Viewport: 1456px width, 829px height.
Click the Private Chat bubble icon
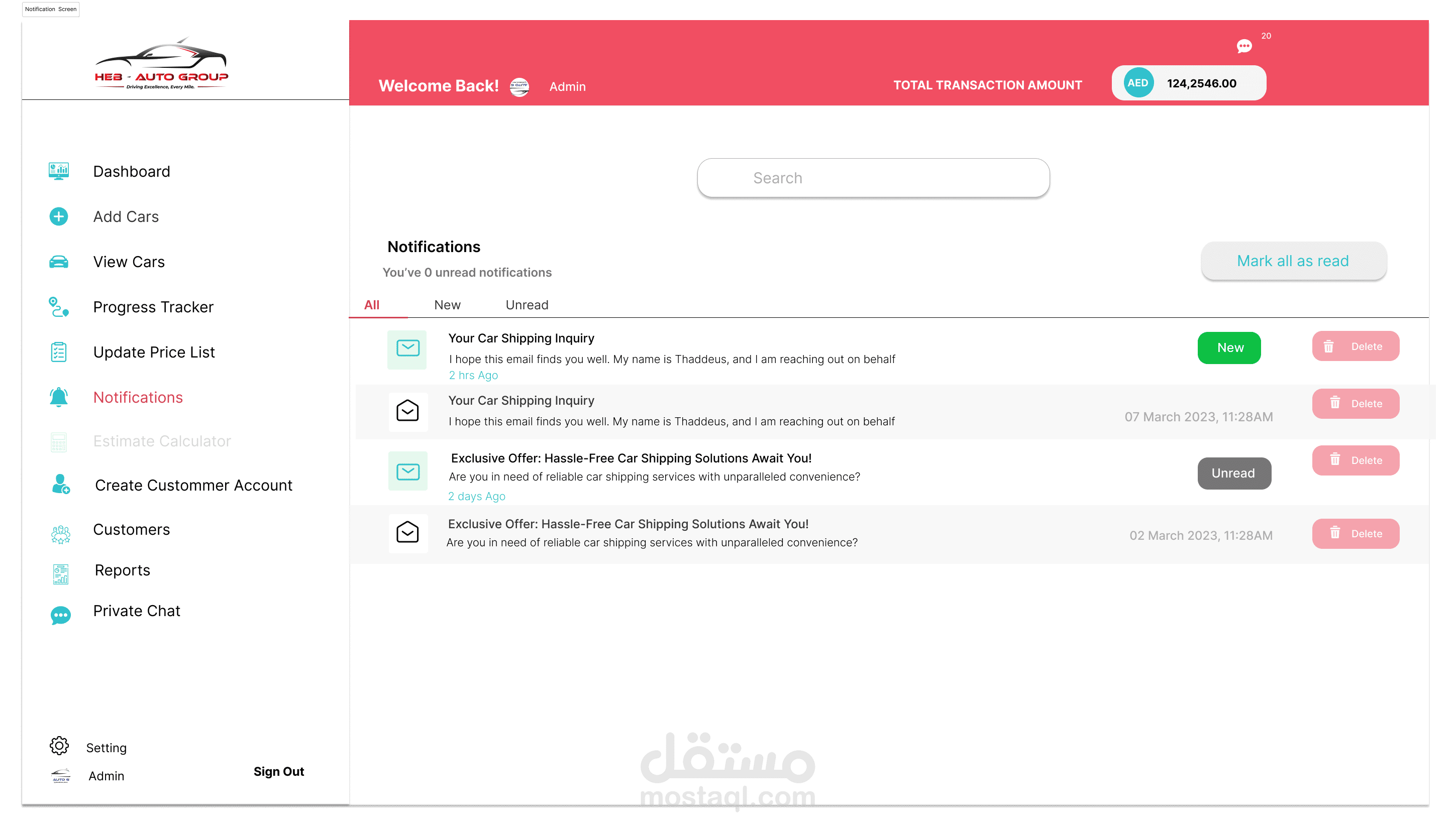pyautogui.click(x=60, y=615)
